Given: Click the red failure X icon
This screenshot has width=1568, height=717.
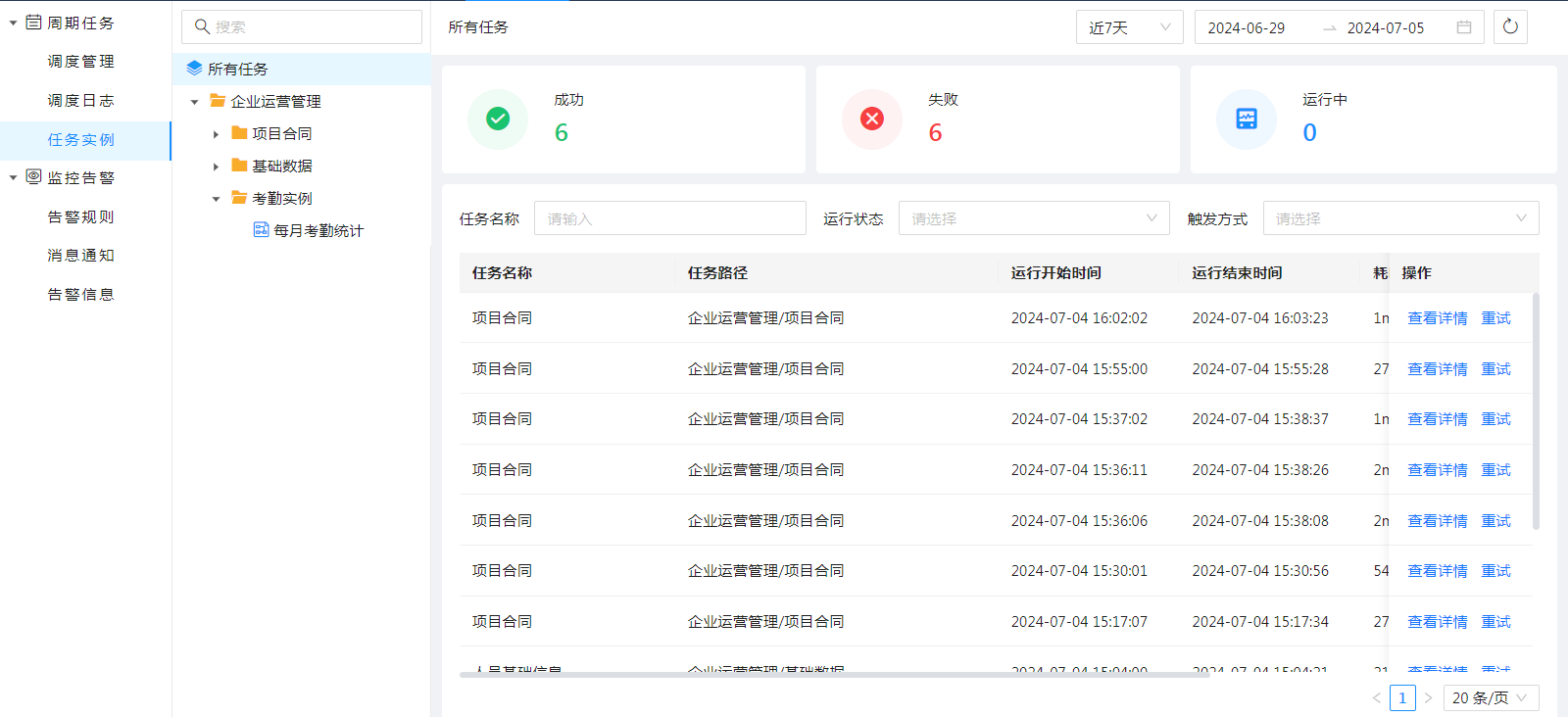Looking at the screenshot, I should coord(872,119).
